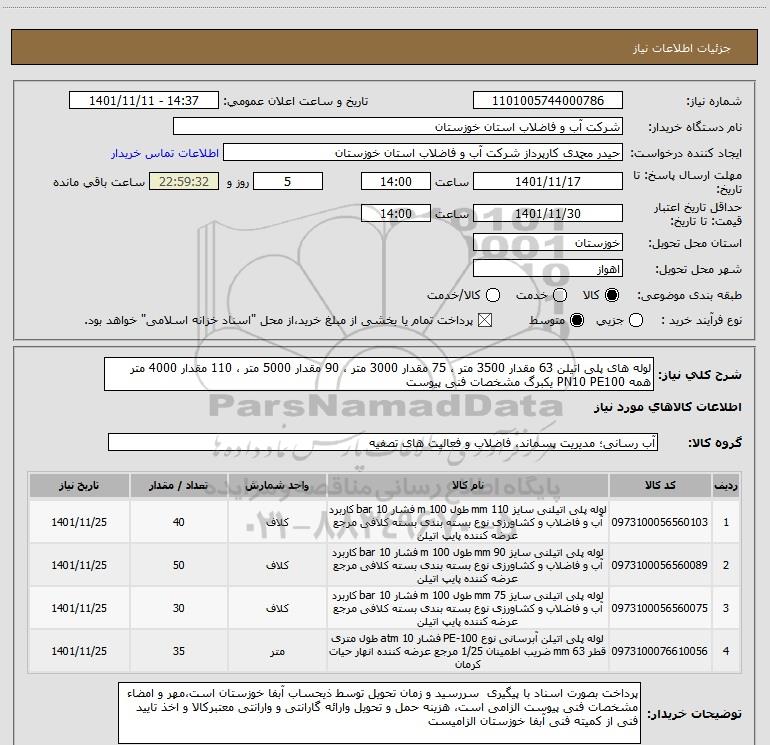Click the unit متر in row 4
Screen dimensions: 770x745
pos(277,652)
